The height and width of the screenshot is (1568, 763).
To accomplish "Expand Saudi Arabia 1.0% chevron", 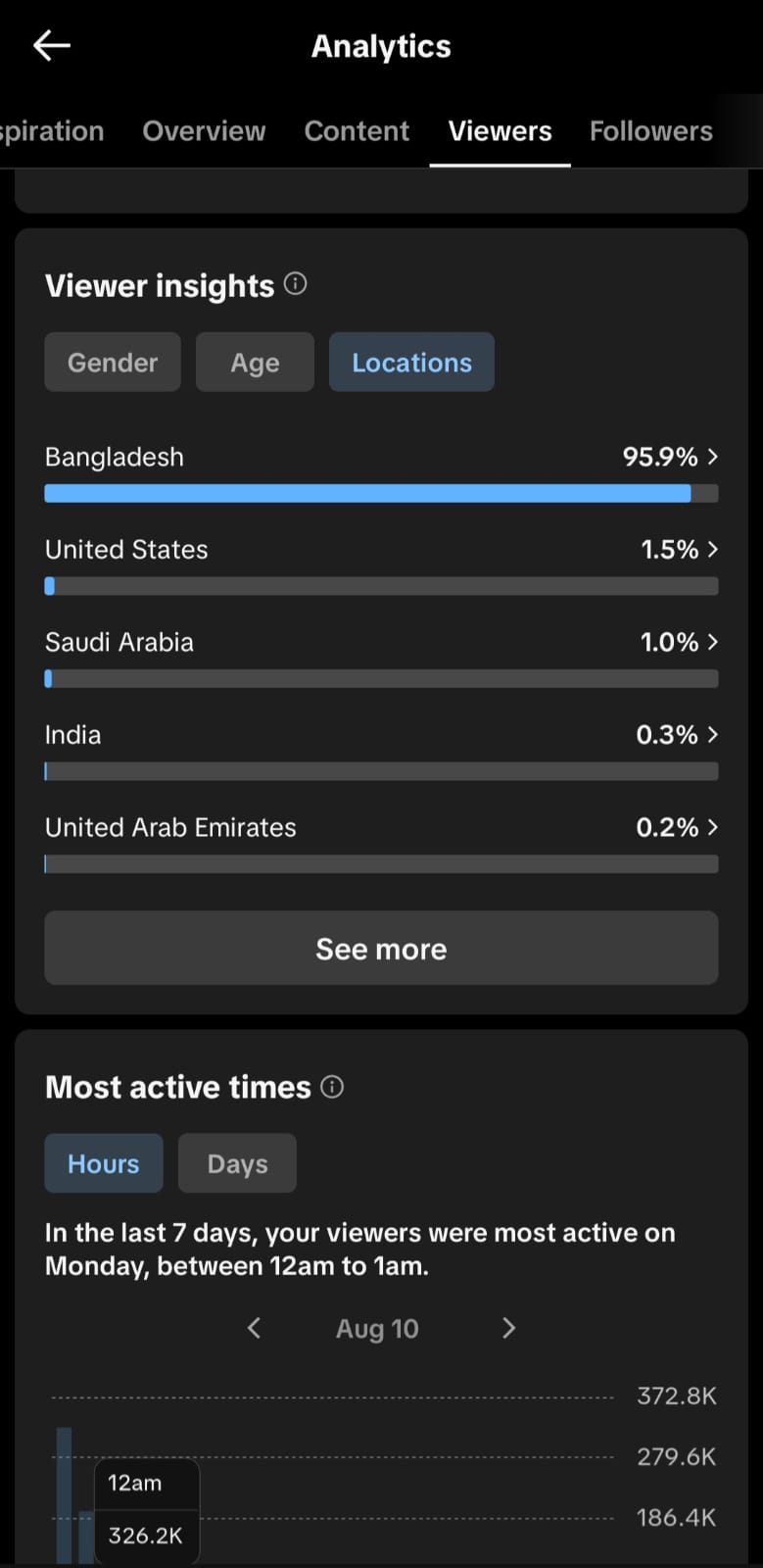I will (x=712, y=642).
